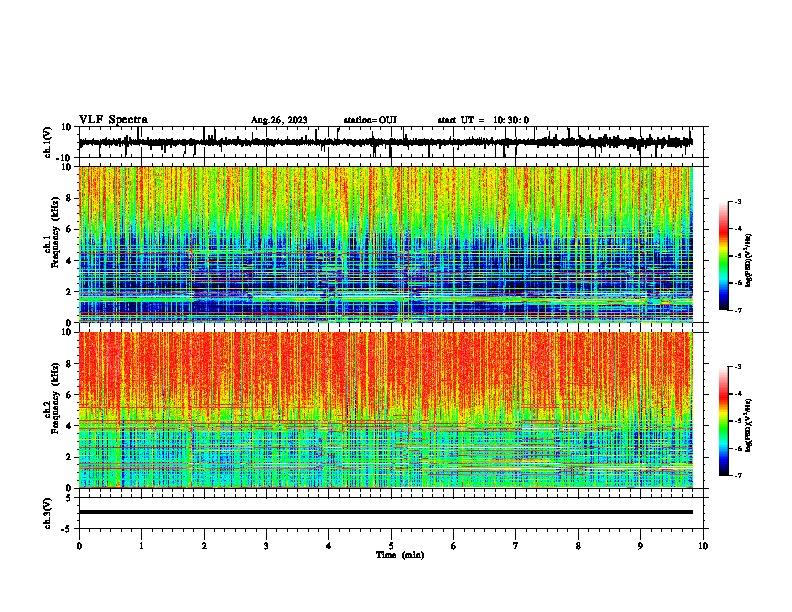Click the "station=OUJ" header label

pos(370,120)
